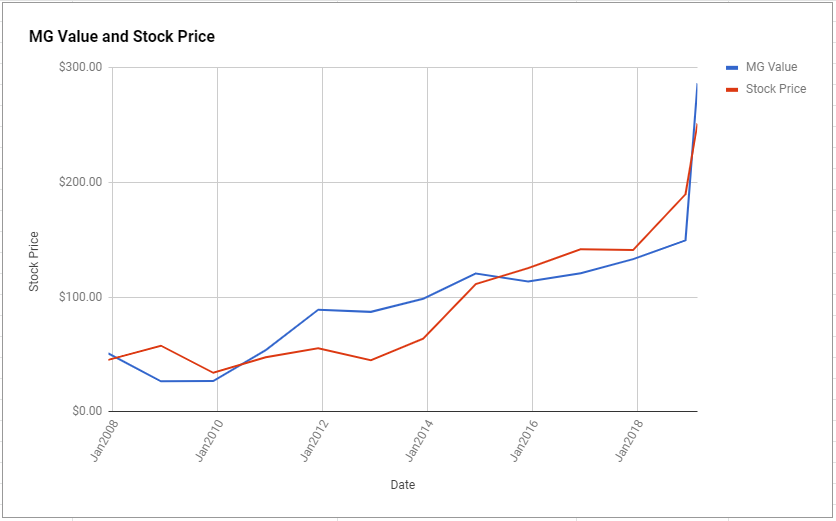Click the red Stock Price legend swatch
Screen dimensions: 836x521
tap(732, 90)
